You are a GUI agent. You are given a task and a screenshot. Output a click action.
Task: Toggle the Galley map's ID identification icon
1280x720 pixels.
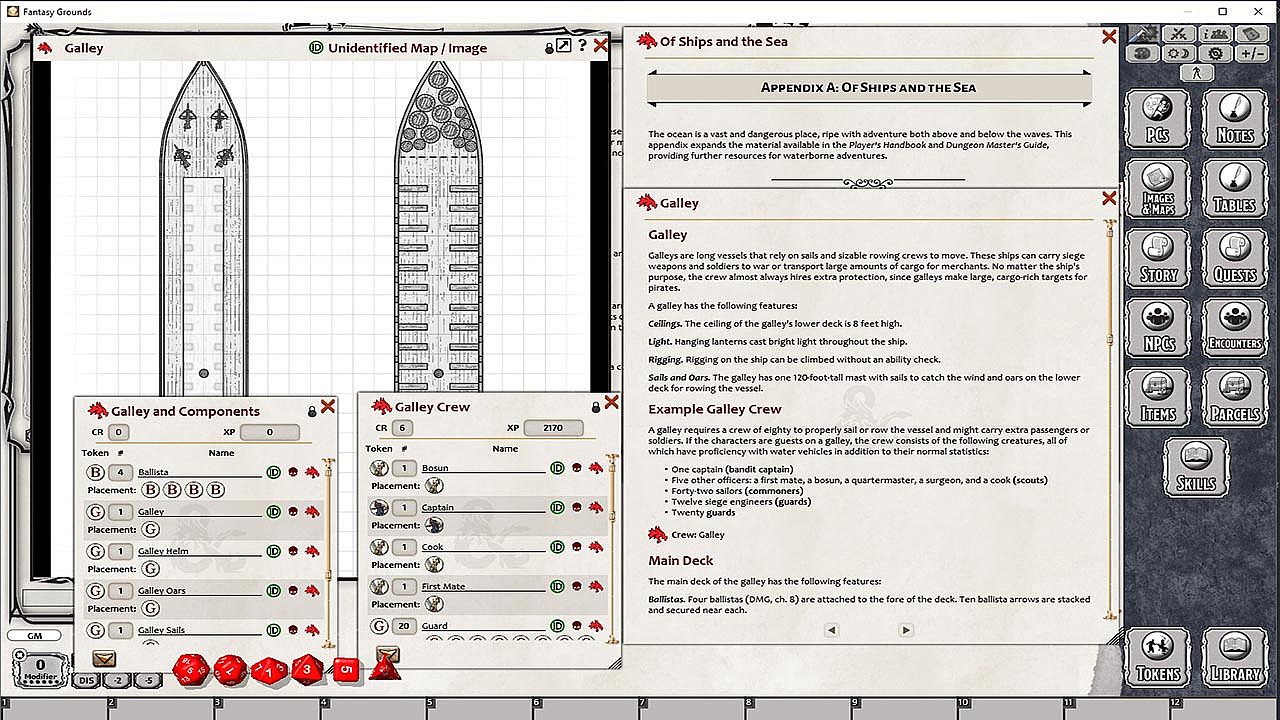pyautogui.click(x=316, y=48)
